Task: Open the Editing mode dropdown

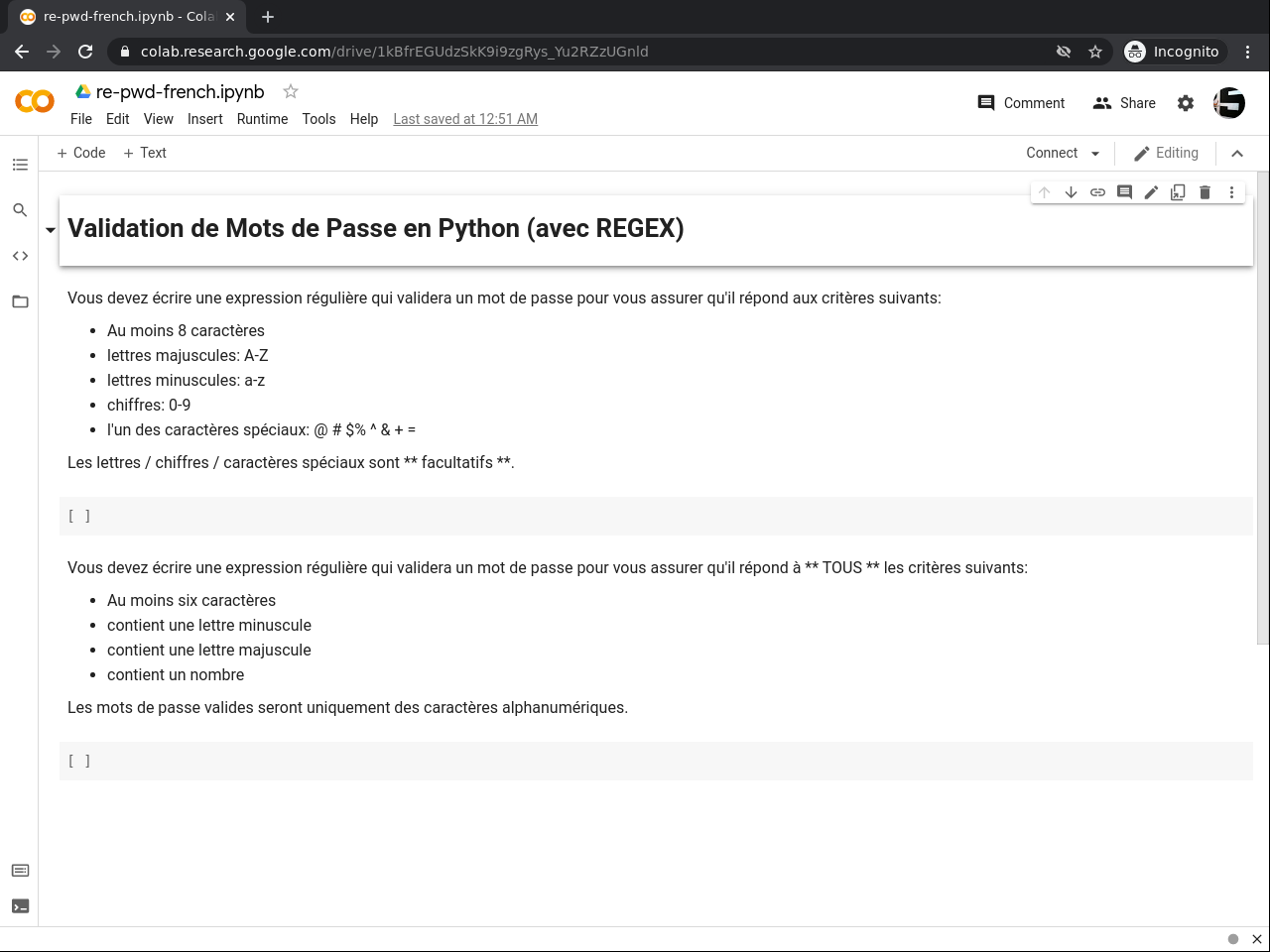Action: (x=1166, y=153)
